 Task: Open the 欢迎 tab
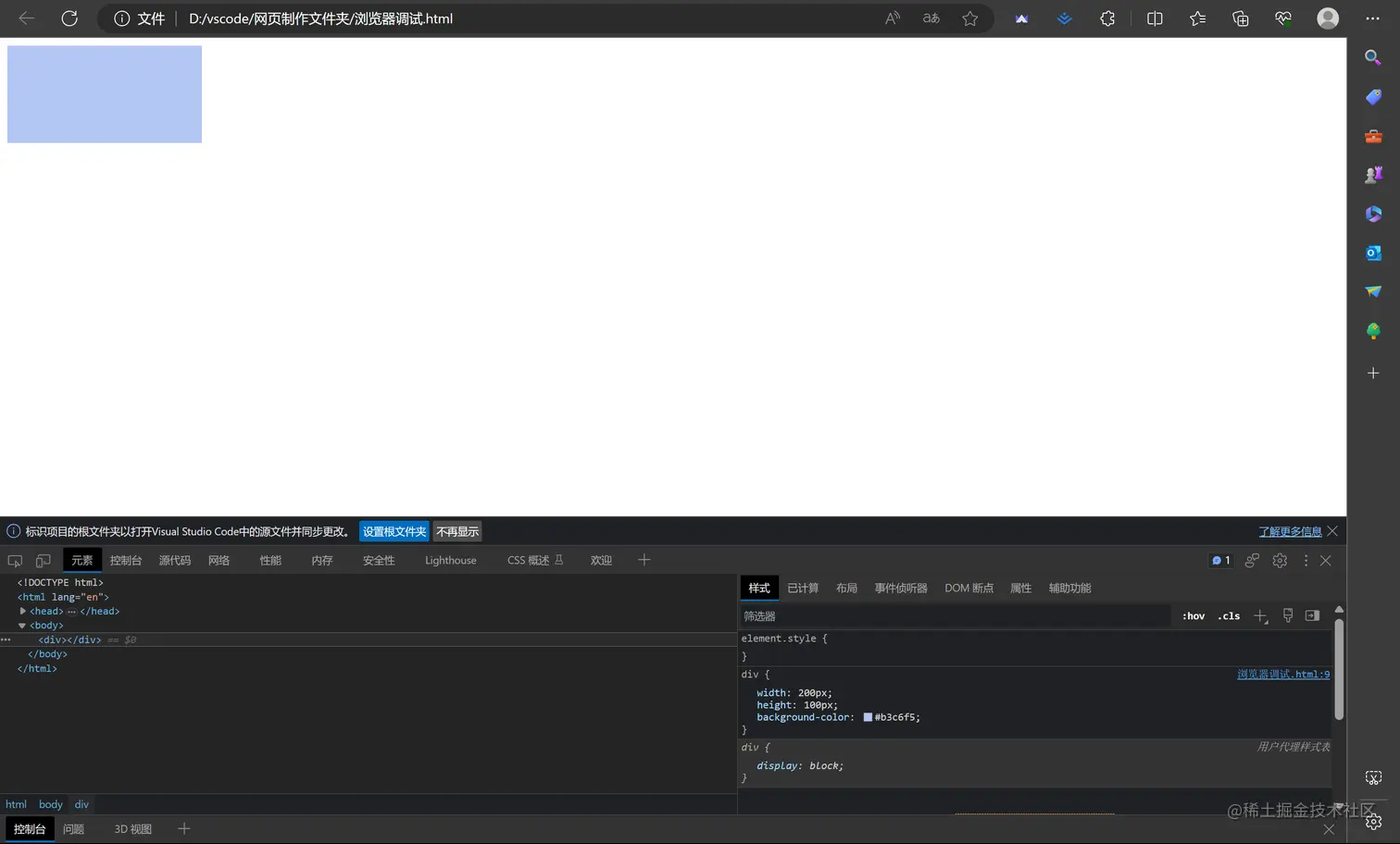coord(602,561)
